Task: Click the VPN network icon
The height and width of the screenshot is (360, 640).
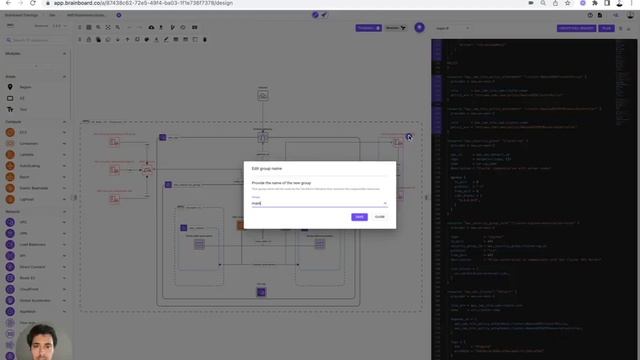Action: 10,233
